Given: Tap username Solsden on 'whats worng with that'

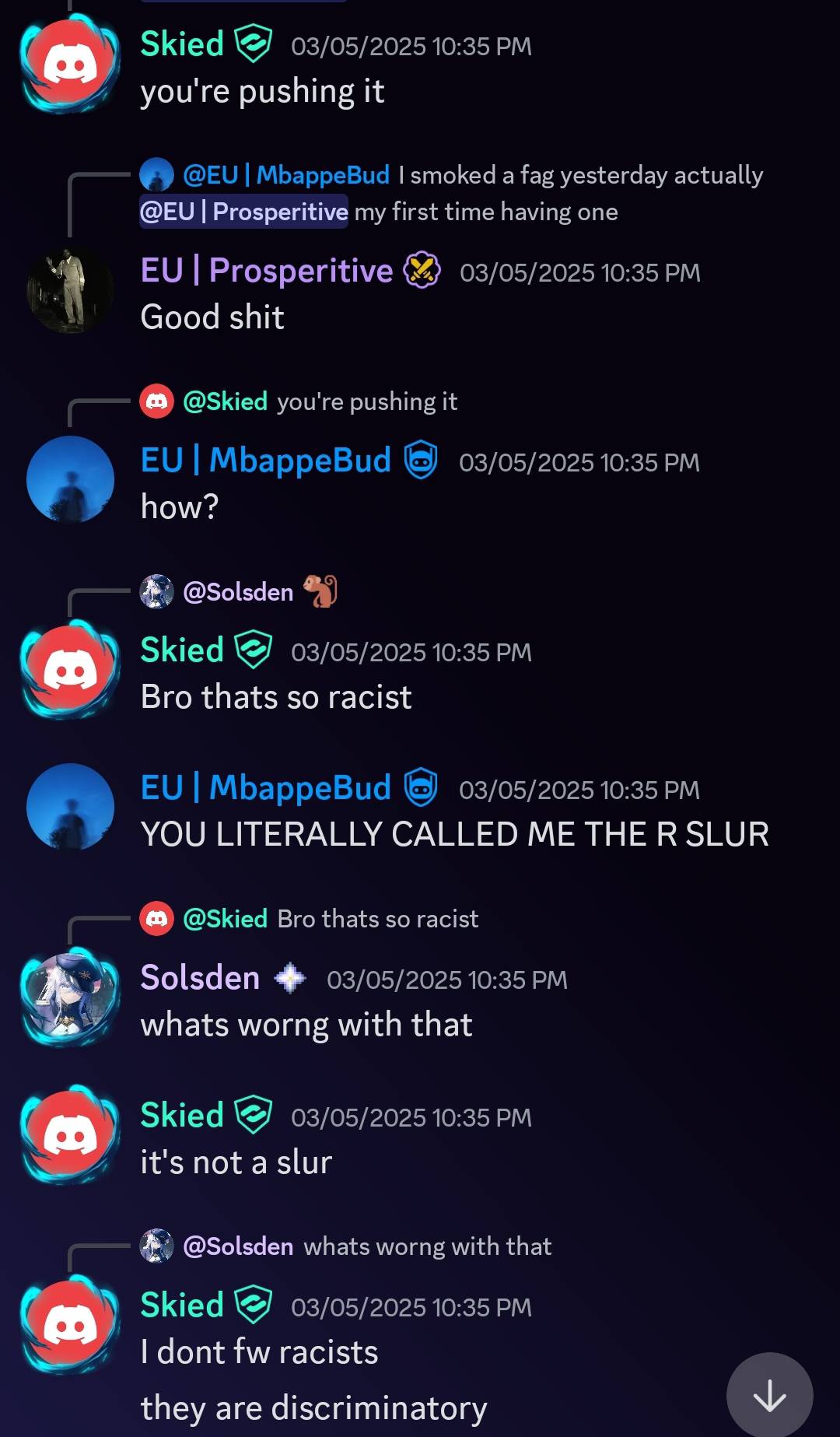Looking at the screenshot, I should coord(200,978).
